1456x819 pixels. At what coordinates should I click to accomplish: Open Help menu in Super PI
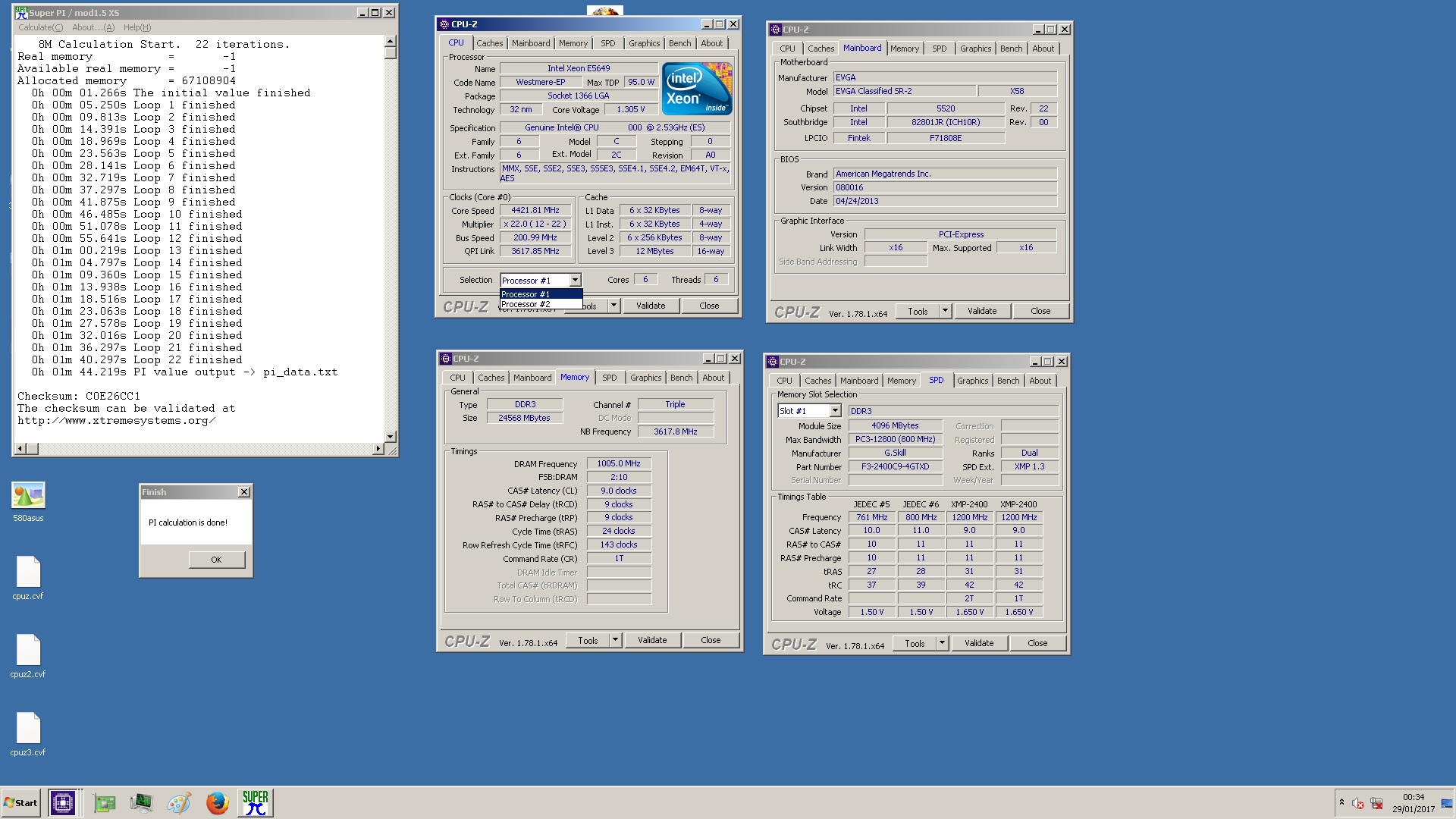[x=137, y=27]
